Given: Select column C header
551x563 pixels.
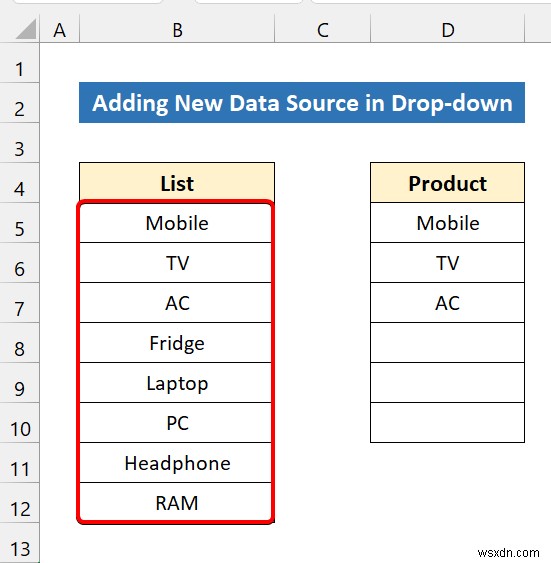Looking at the screenshot, I should pyautogui.click(x=322, y=30).
